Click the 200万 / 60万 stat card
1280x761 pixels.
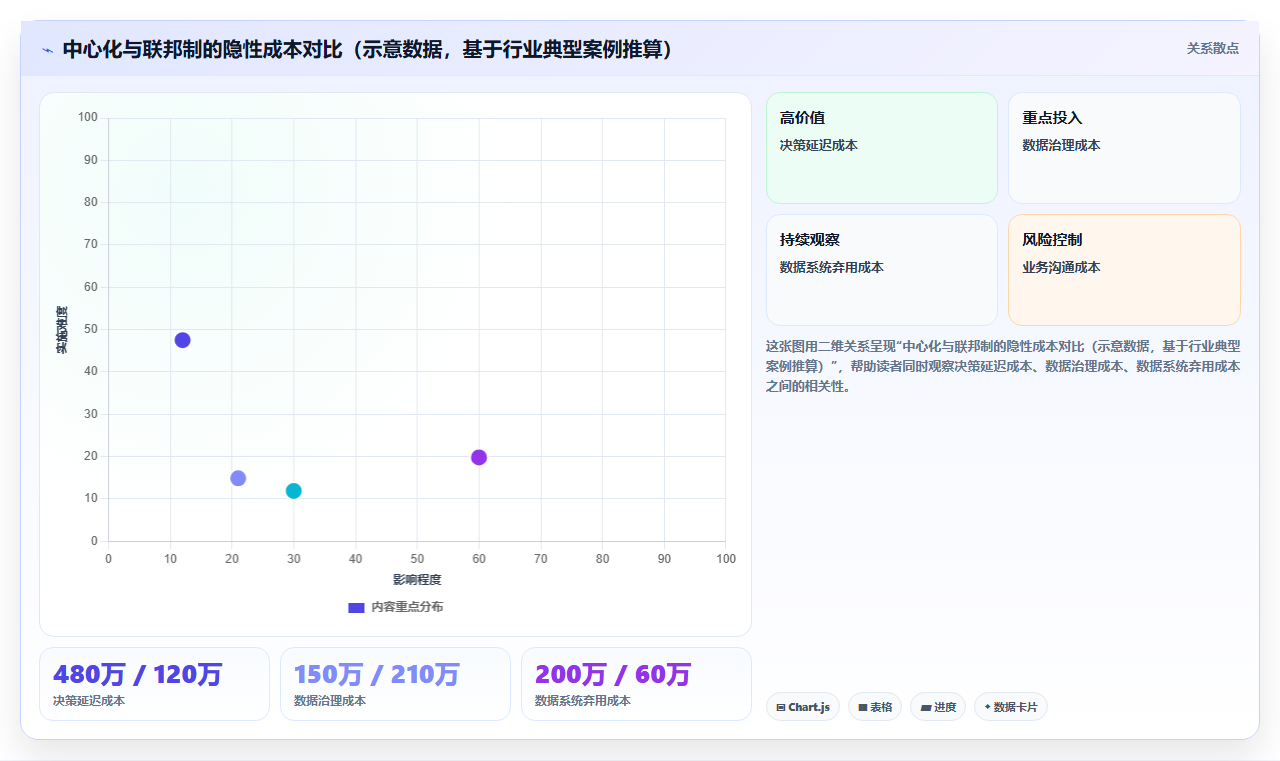coord(636,684)
